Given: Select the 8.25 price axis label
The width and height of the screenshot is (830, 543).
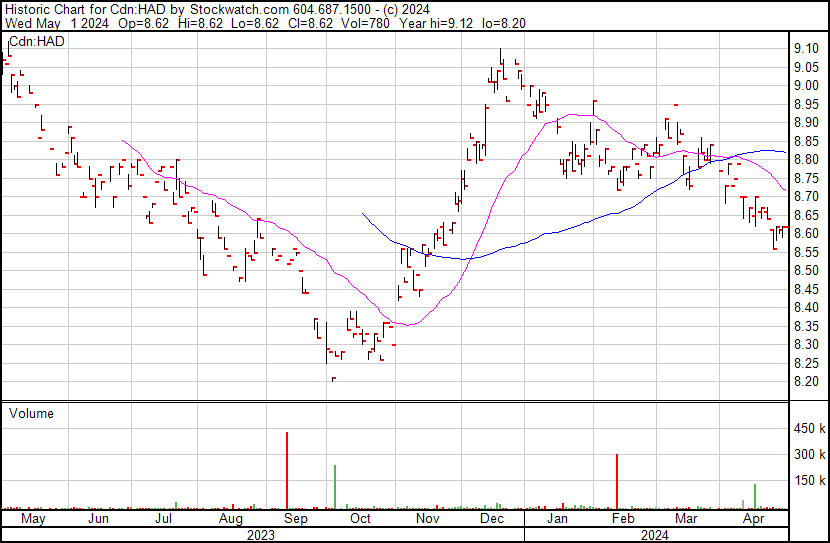Looking at the screenshot, I should [x=806, y=364].
